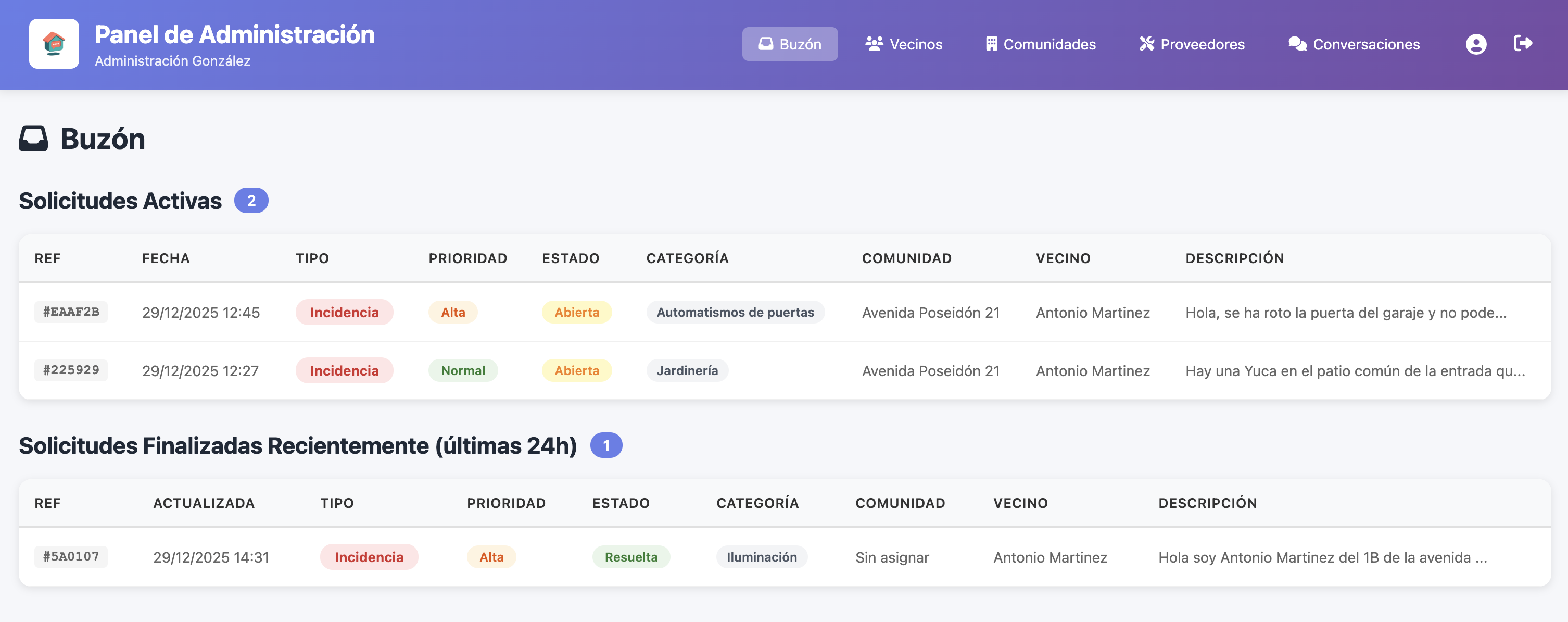Click reference #225929 in active requests
Viewport: 1568px width, 622px height.
coord(71,370)
